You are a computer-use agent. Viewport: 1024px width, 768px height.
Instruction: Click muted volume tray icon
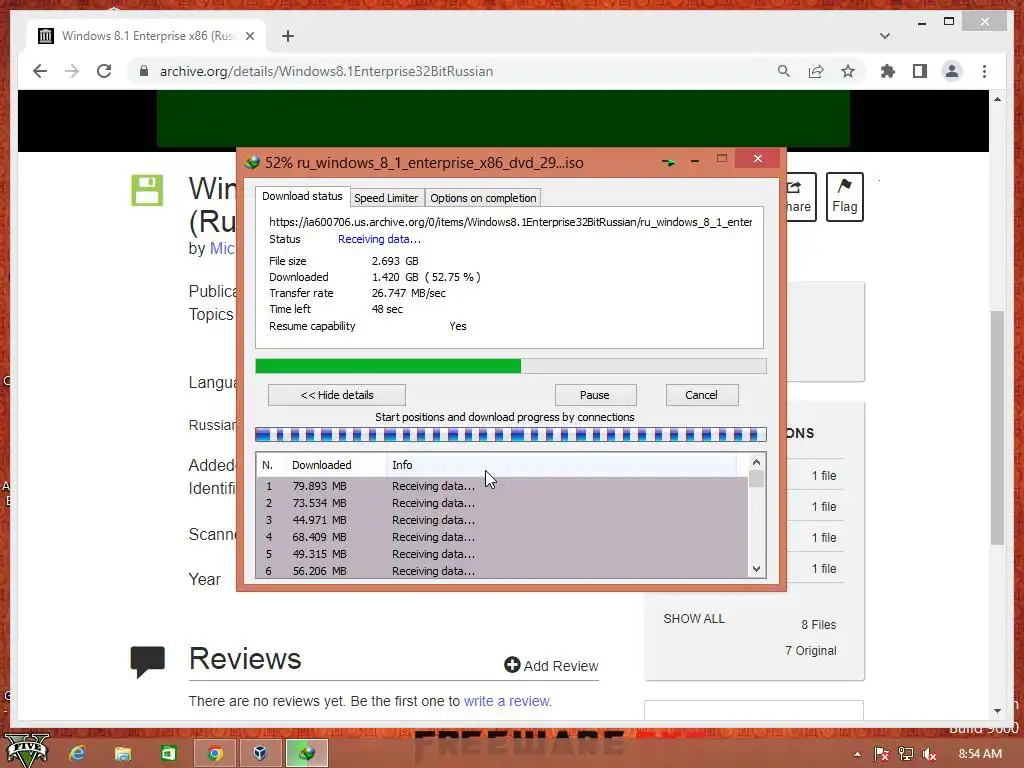click(x=930, y=754)
